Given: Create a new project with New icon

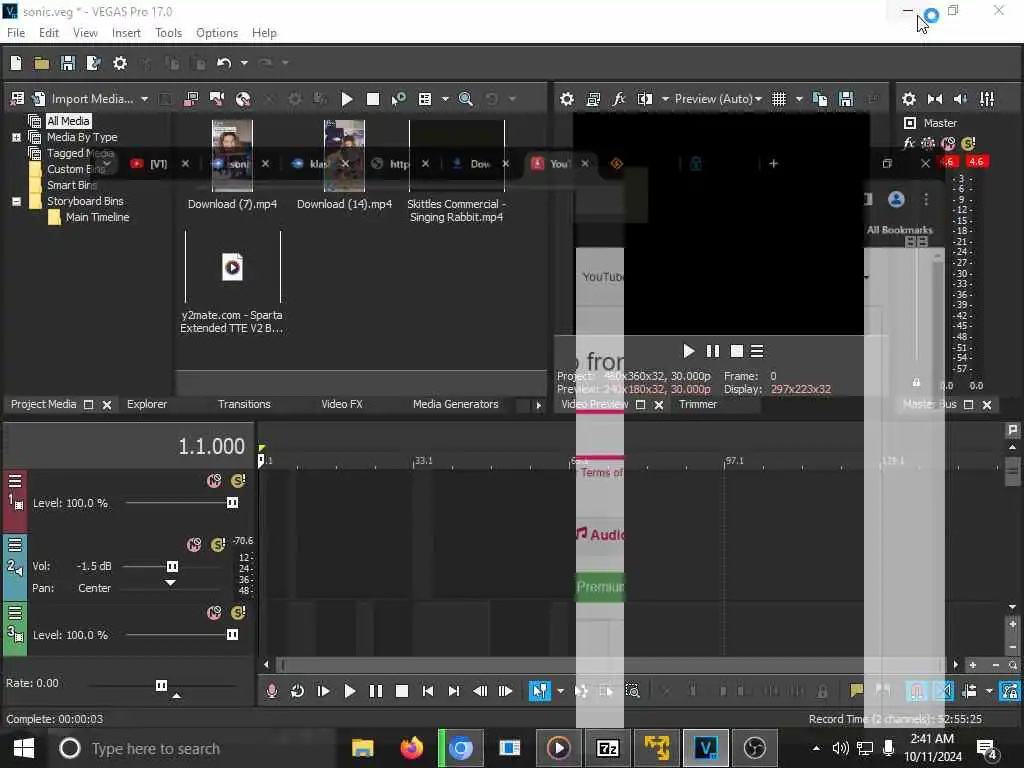Looking at the screenshot, I should pyautogui.click(x=16, y=63).
